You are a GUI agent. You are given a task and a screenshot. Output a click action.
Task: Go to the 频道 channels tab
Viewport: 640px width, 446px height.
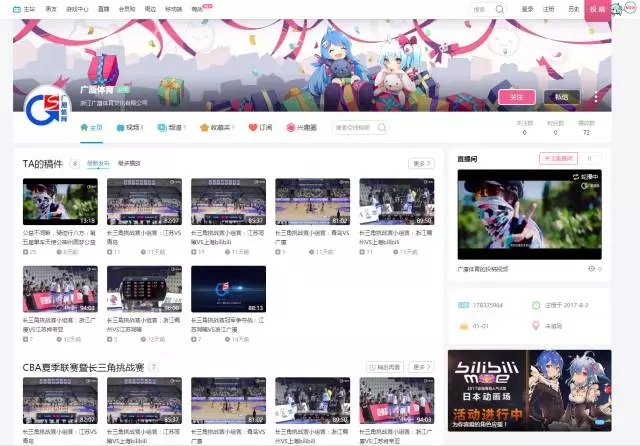pyautogui.click(x=164, y=128)
